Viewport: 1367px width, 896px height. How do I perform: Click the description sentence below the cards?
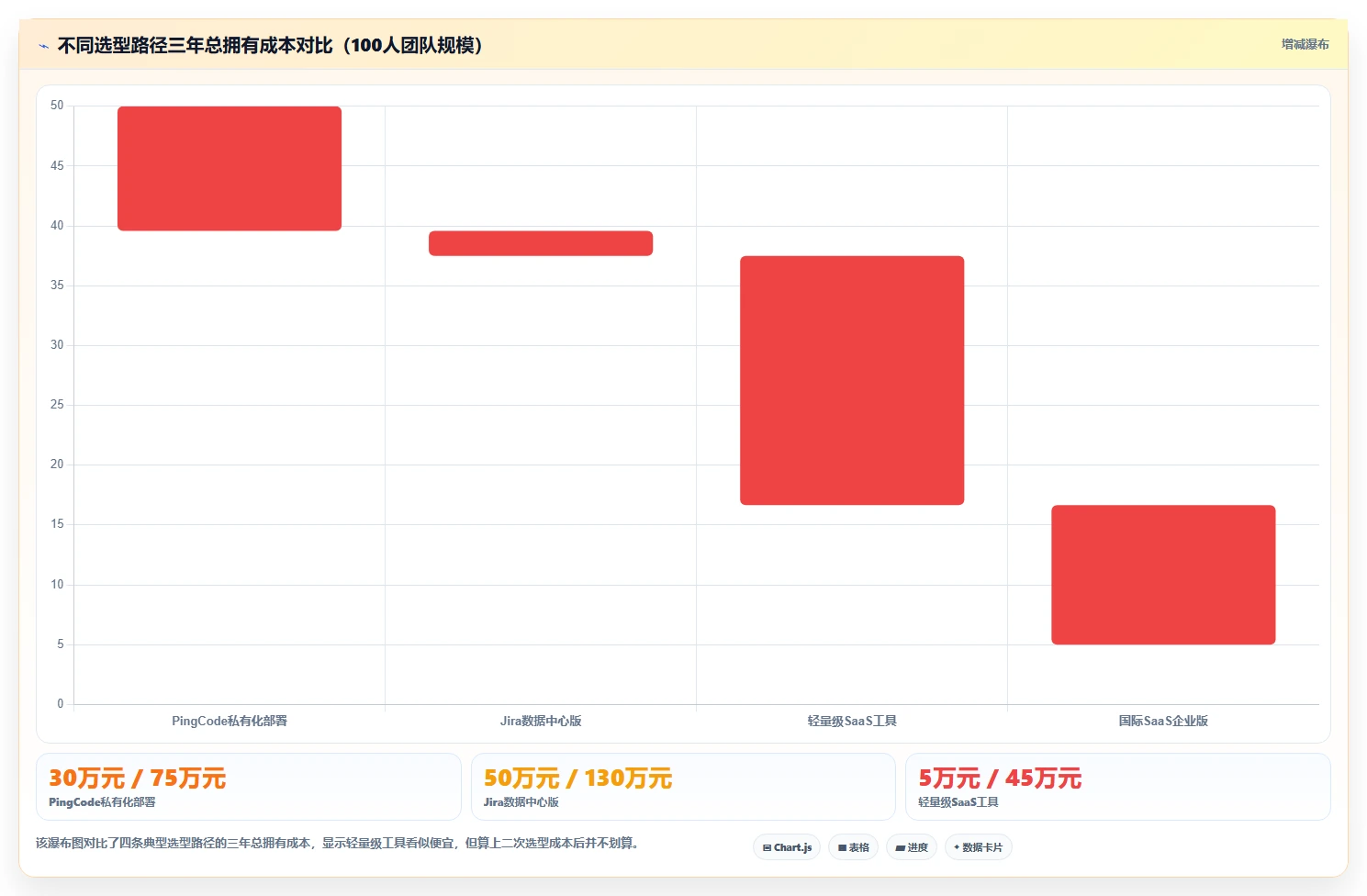click(x=337, y=843)
